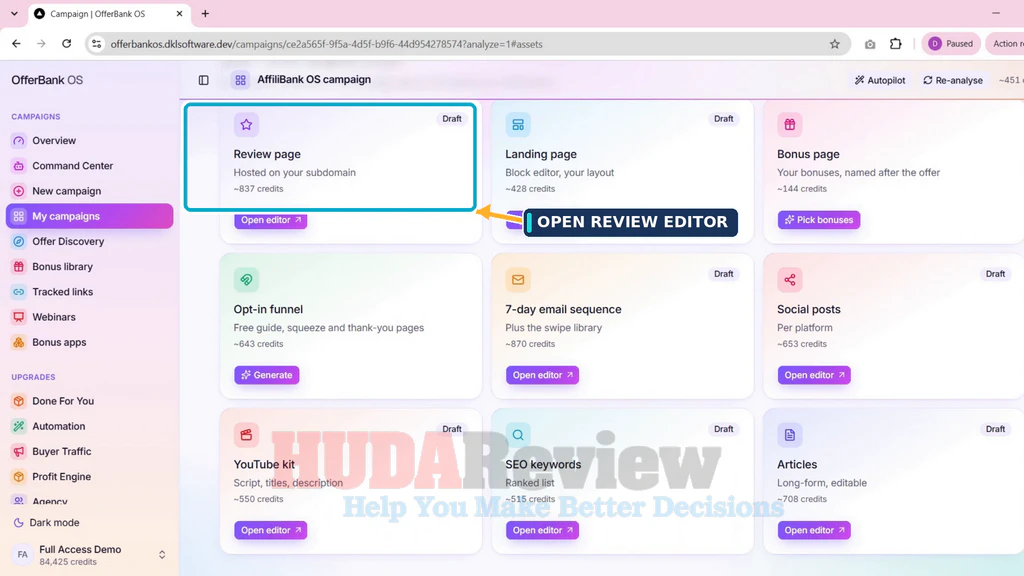Image resolution: width=1024 pixels, height=576 pixels.
Task: Open editor for the Review page
Action: [270, 220]
